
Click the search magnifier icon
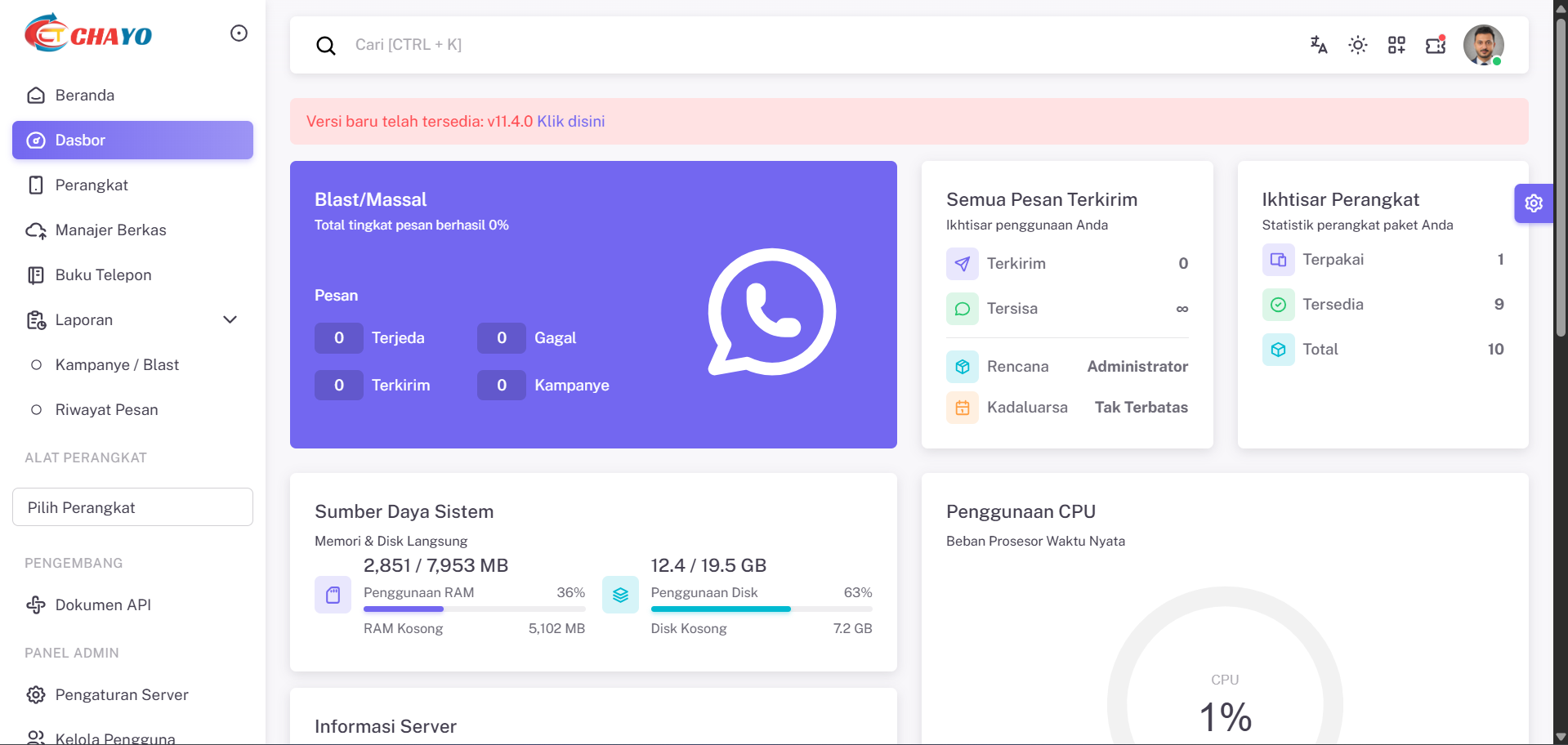tap(326, 45)
